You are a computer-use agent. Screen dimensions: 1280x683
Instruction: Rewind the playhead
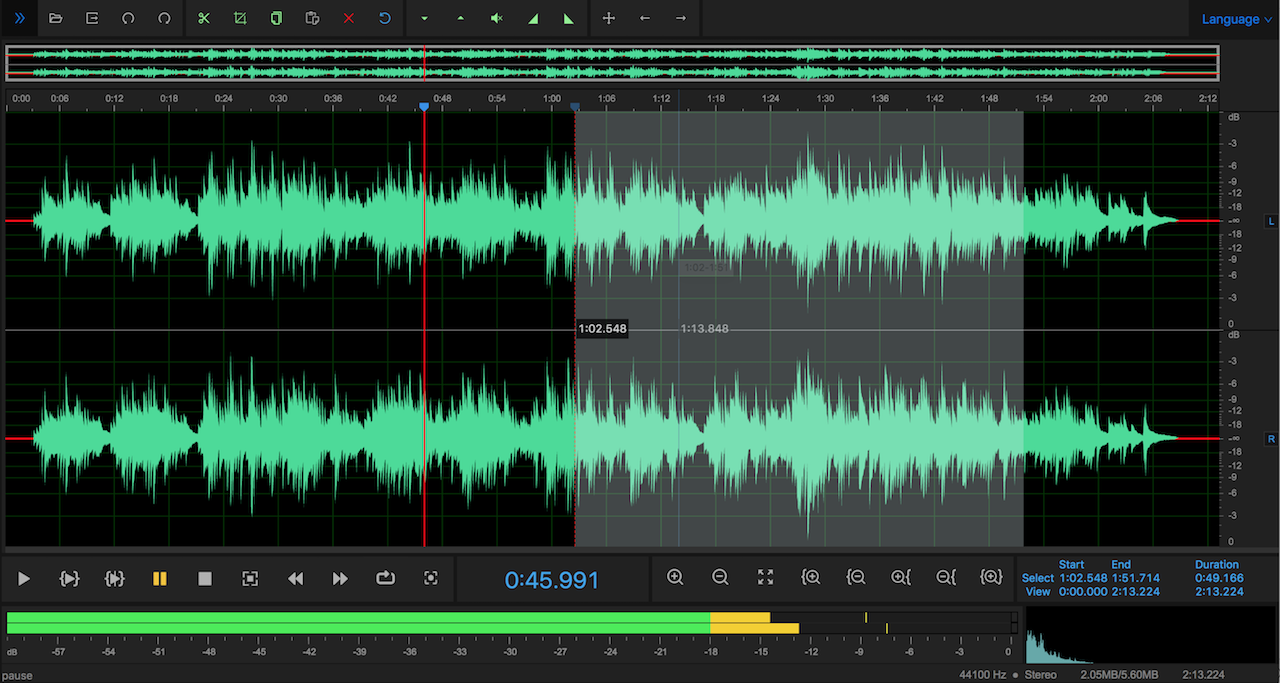[295, 578]
